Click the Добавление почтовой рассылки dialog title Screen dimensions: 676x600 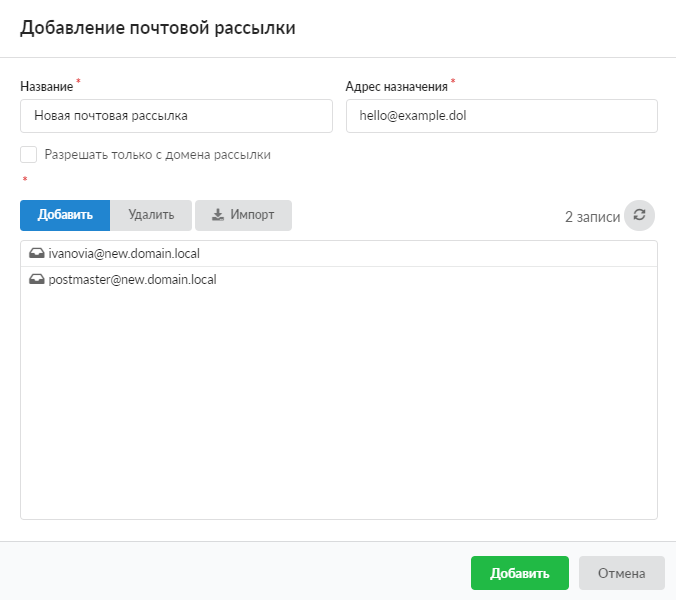158,28
